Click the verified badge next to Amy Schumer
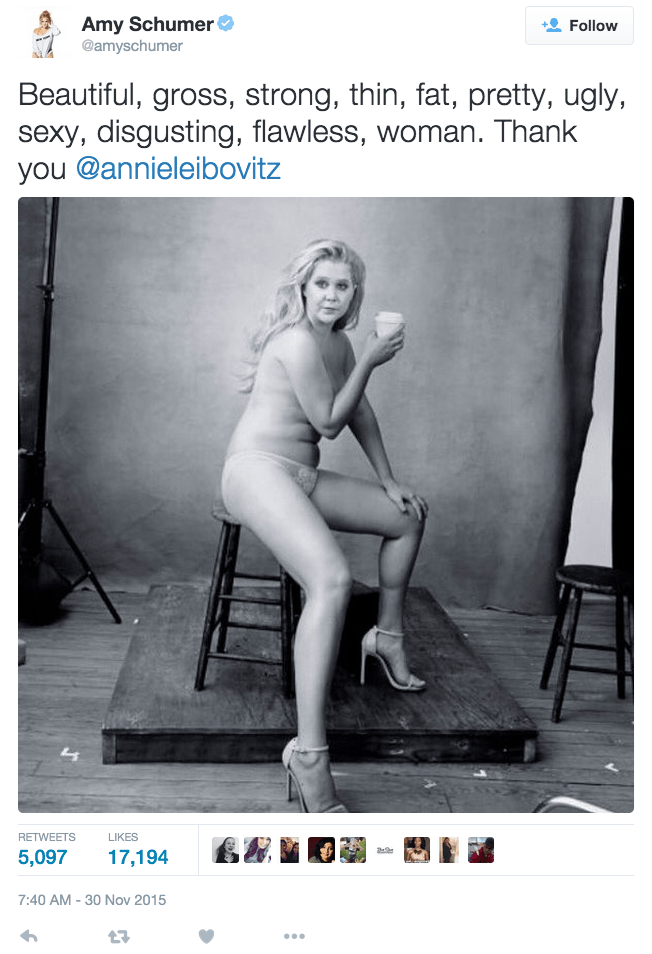This screenshot has height=954, width=652. point(226,24)
